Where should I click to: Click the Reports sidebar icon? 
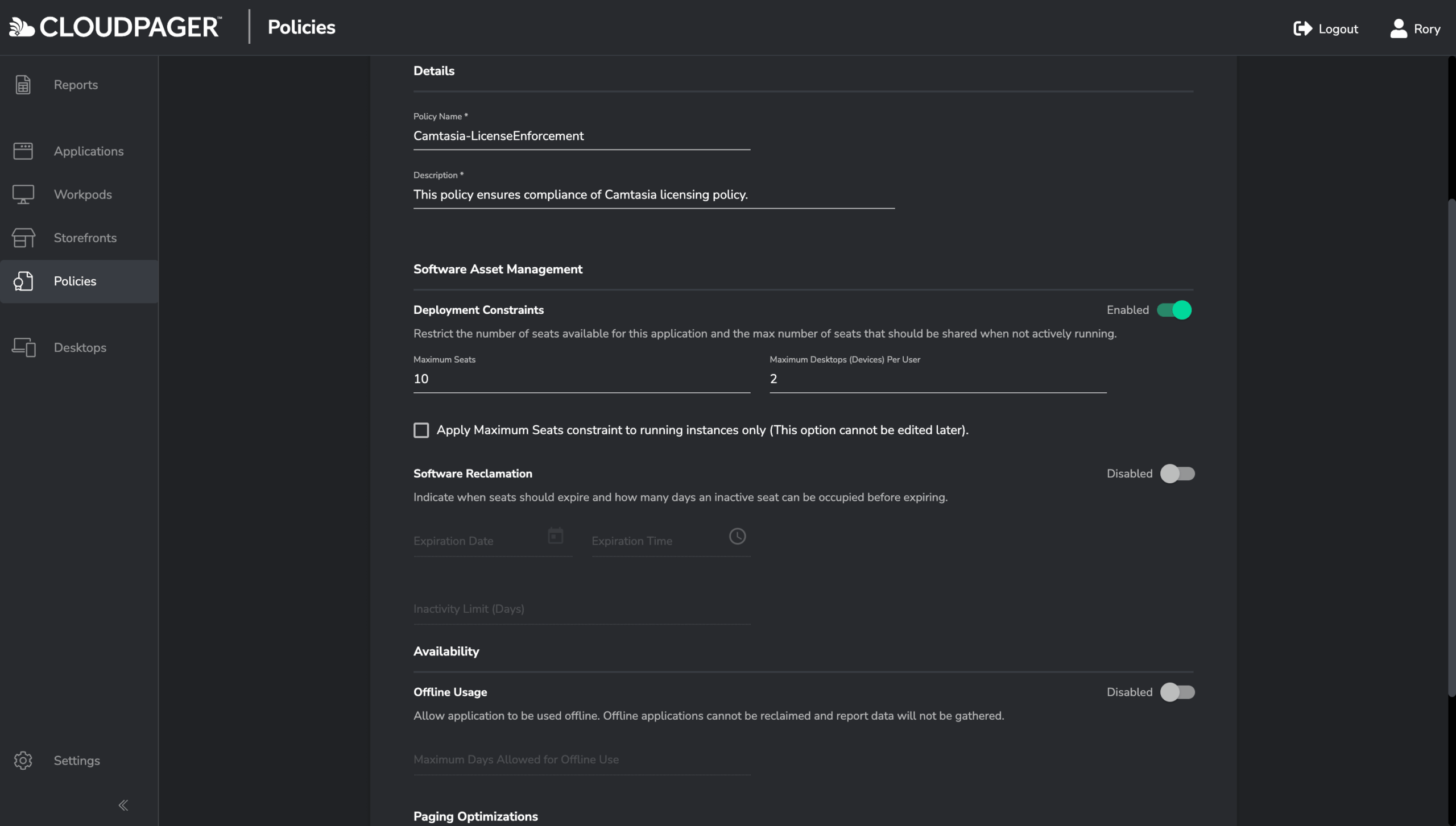(23, 85)
